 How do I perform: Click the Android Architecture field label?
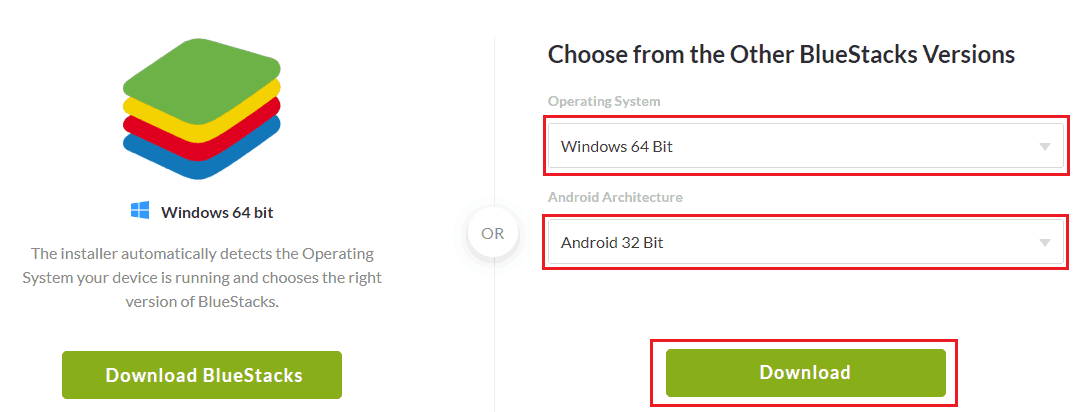615,197
